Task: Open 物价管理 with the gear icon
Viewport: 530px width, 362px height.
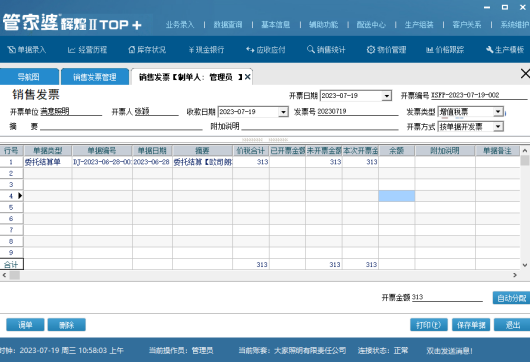Action: 386,50
